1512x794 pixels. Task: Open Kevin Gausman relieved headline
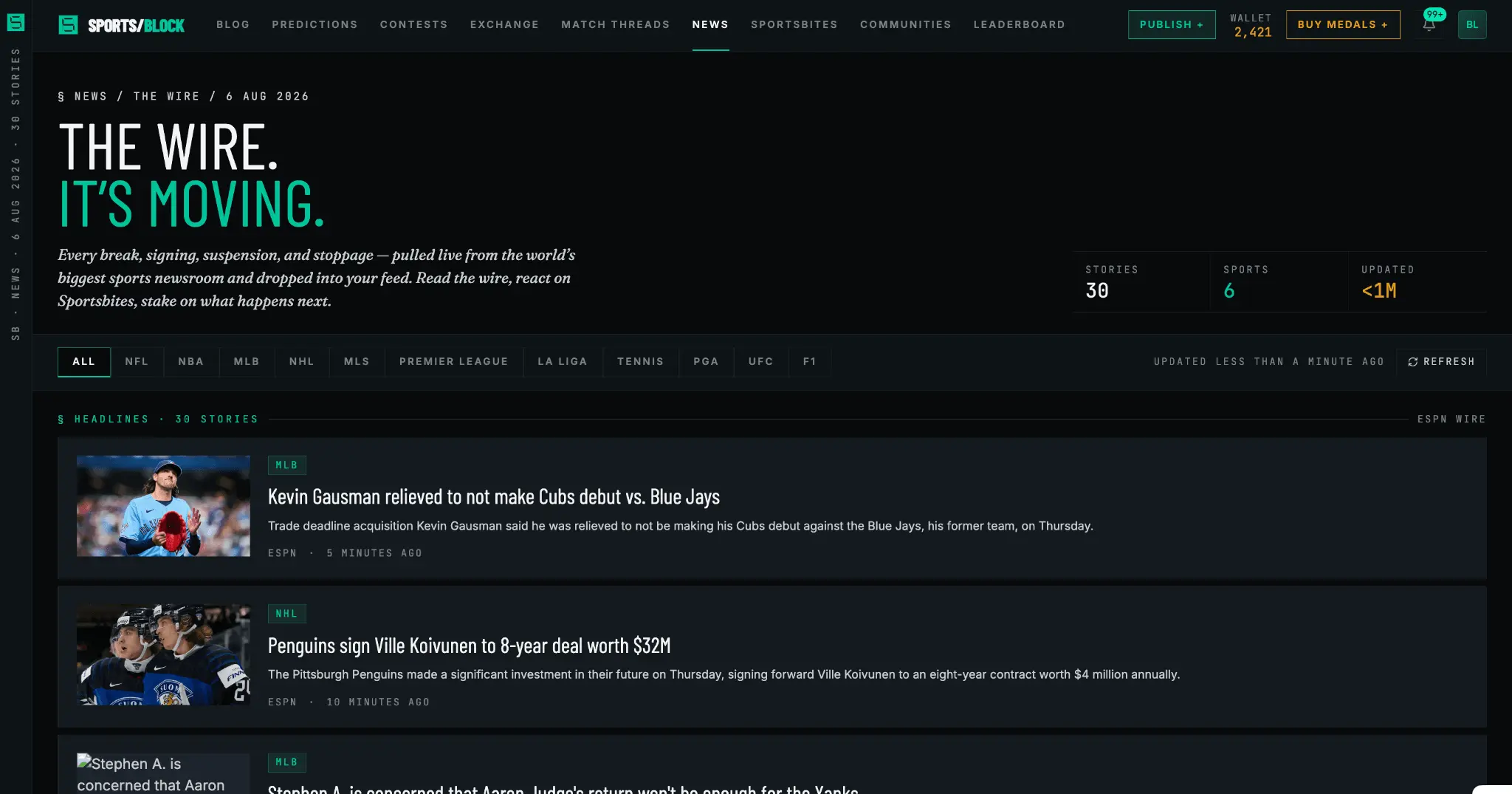[x=493, y=497]
